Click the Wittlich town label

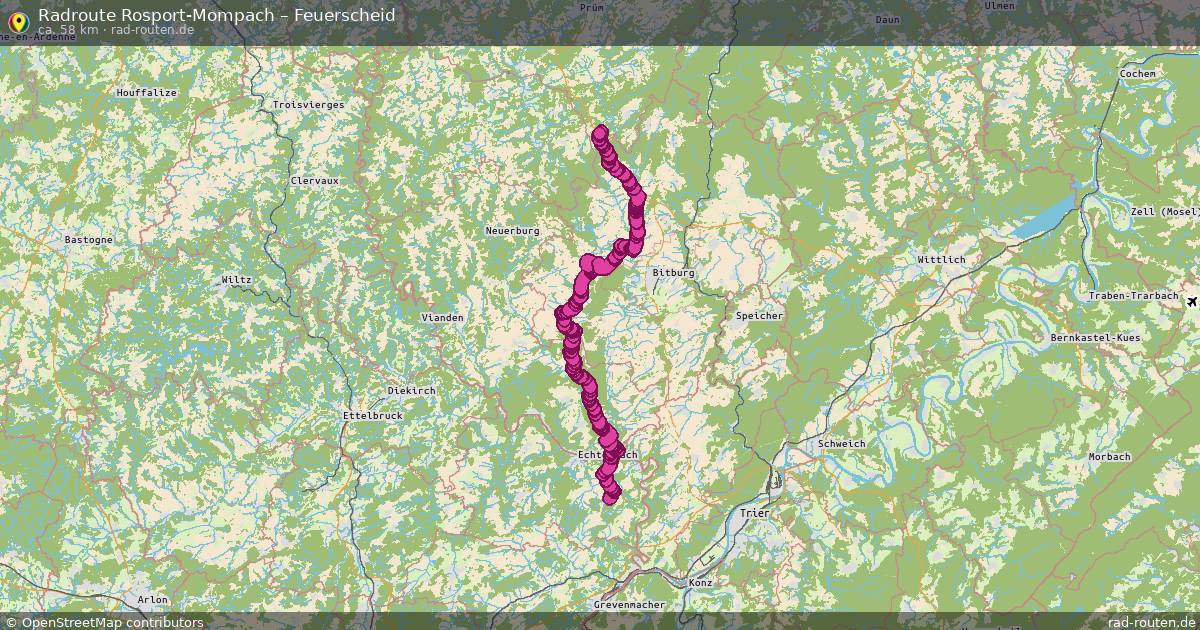[942, 260]
